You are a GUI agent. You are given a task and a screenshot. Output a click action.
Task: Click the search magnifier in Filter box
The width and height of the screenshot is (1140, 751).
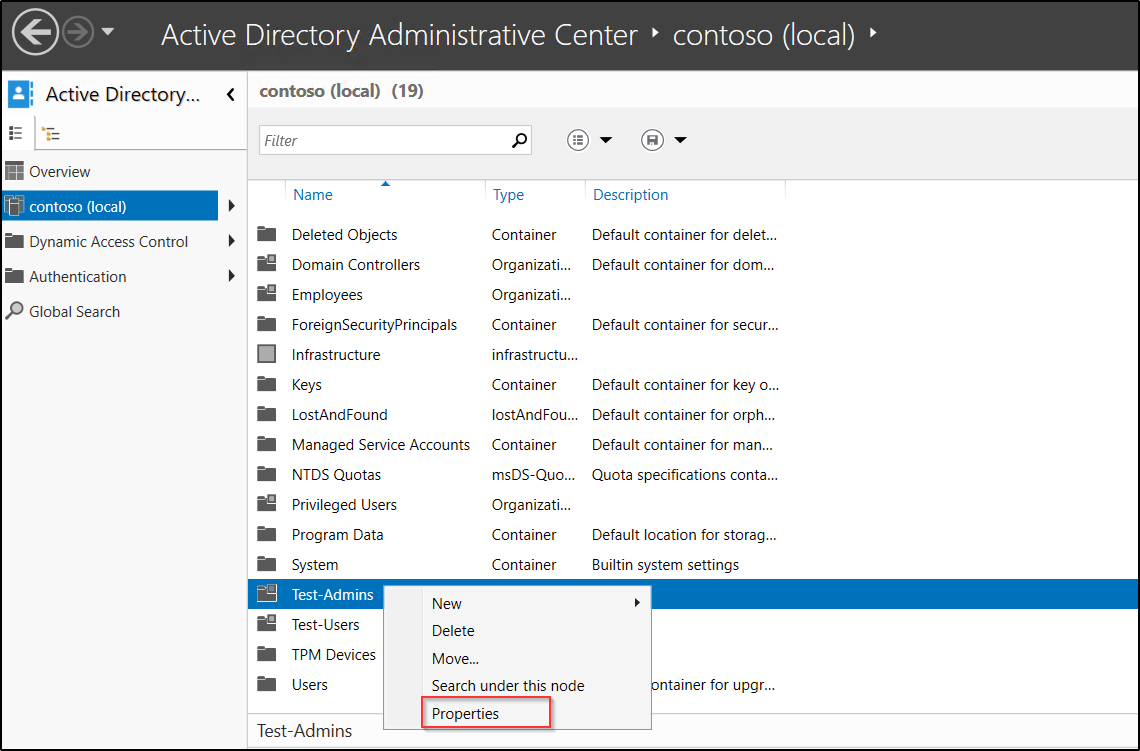click(518, 141)
